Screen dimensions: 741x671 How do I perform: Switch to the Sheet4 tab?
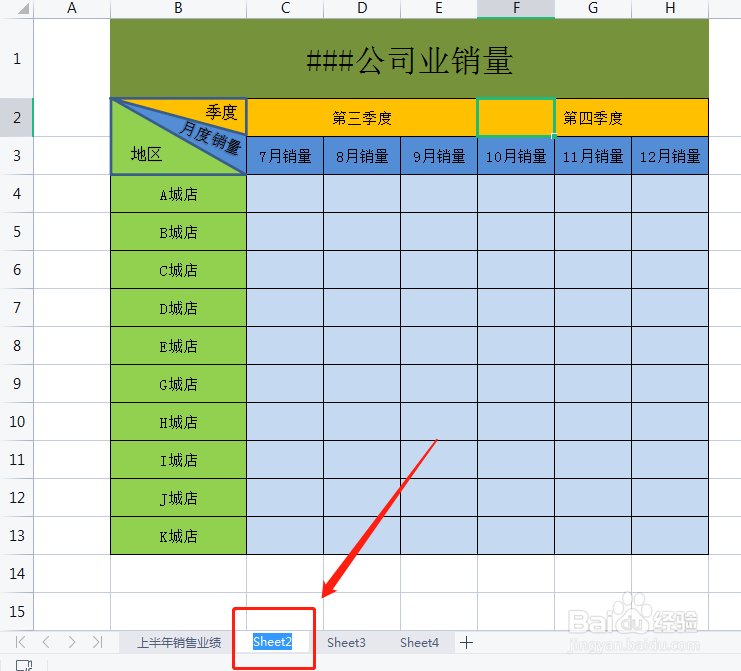point(419,642)
